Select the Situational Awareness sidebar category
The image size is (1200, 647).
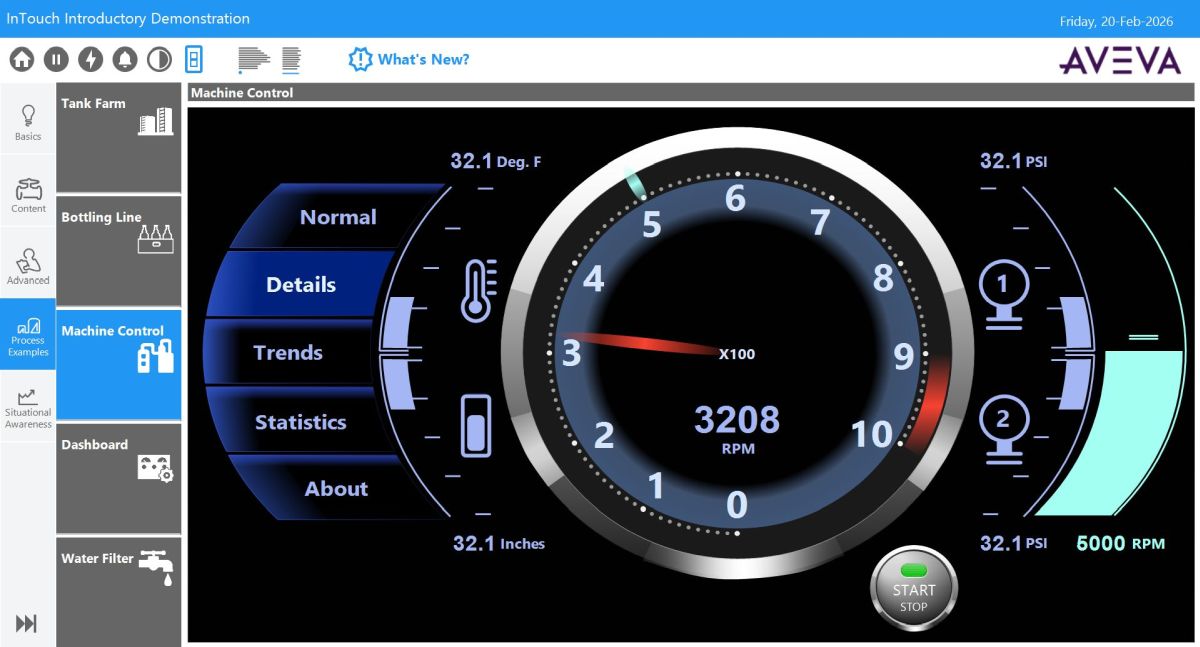28,409
